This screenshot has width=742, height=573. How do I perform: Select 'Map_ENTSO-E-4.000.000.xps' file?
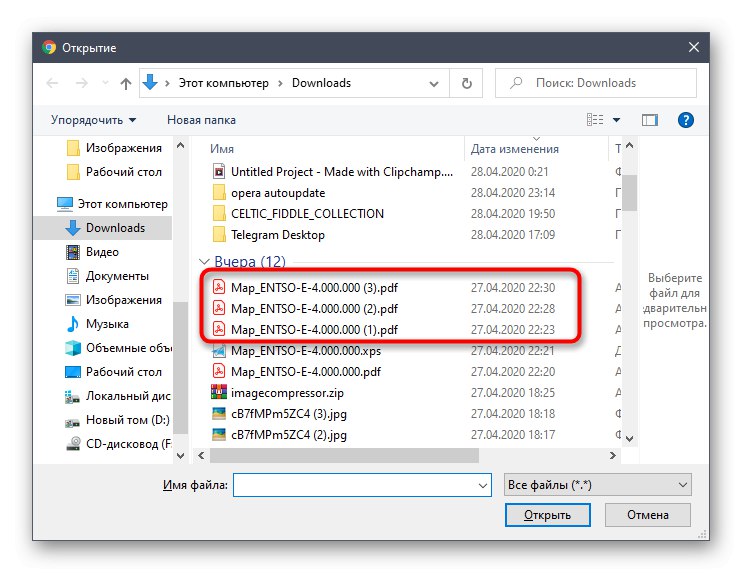(297, 351)
